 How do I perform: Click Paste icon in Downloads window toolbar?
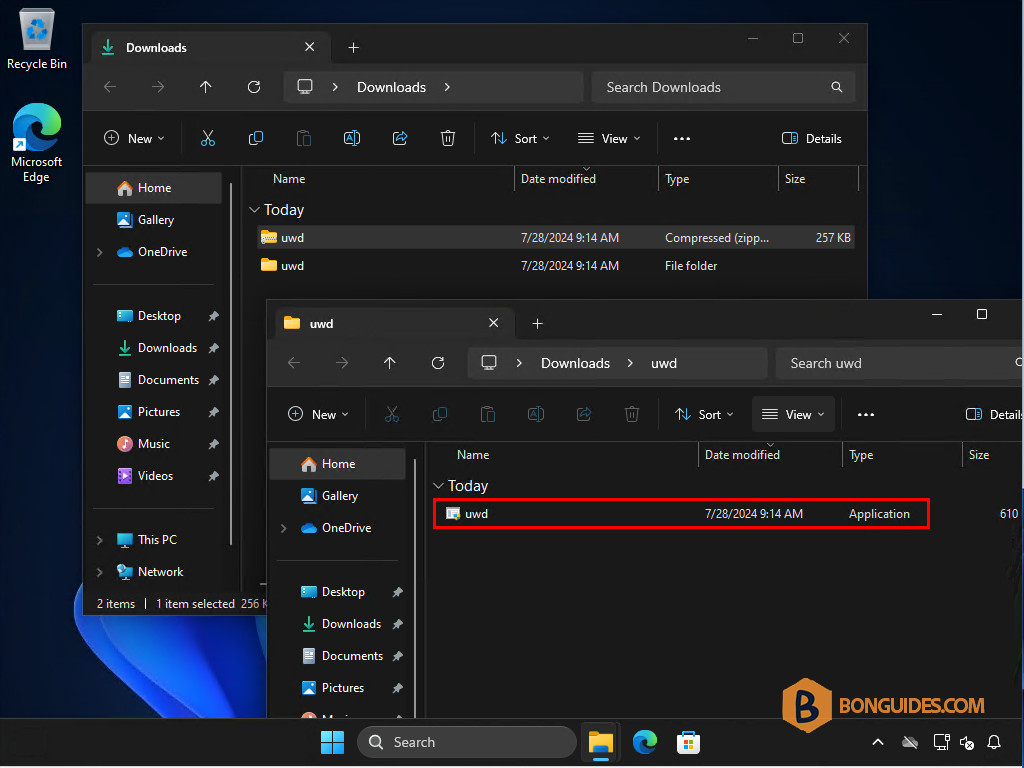[304, 138]
